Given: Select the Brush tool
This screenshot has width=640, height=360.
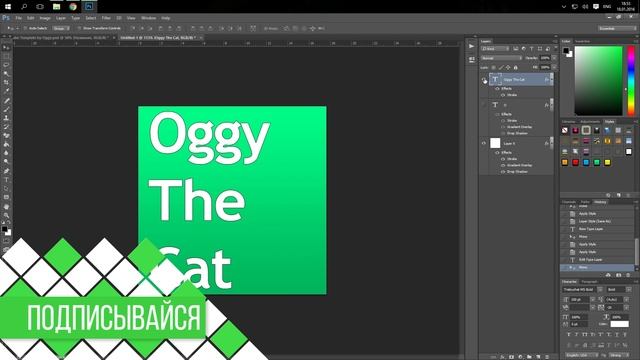Looking at the screenshot, I should [6, 109].
